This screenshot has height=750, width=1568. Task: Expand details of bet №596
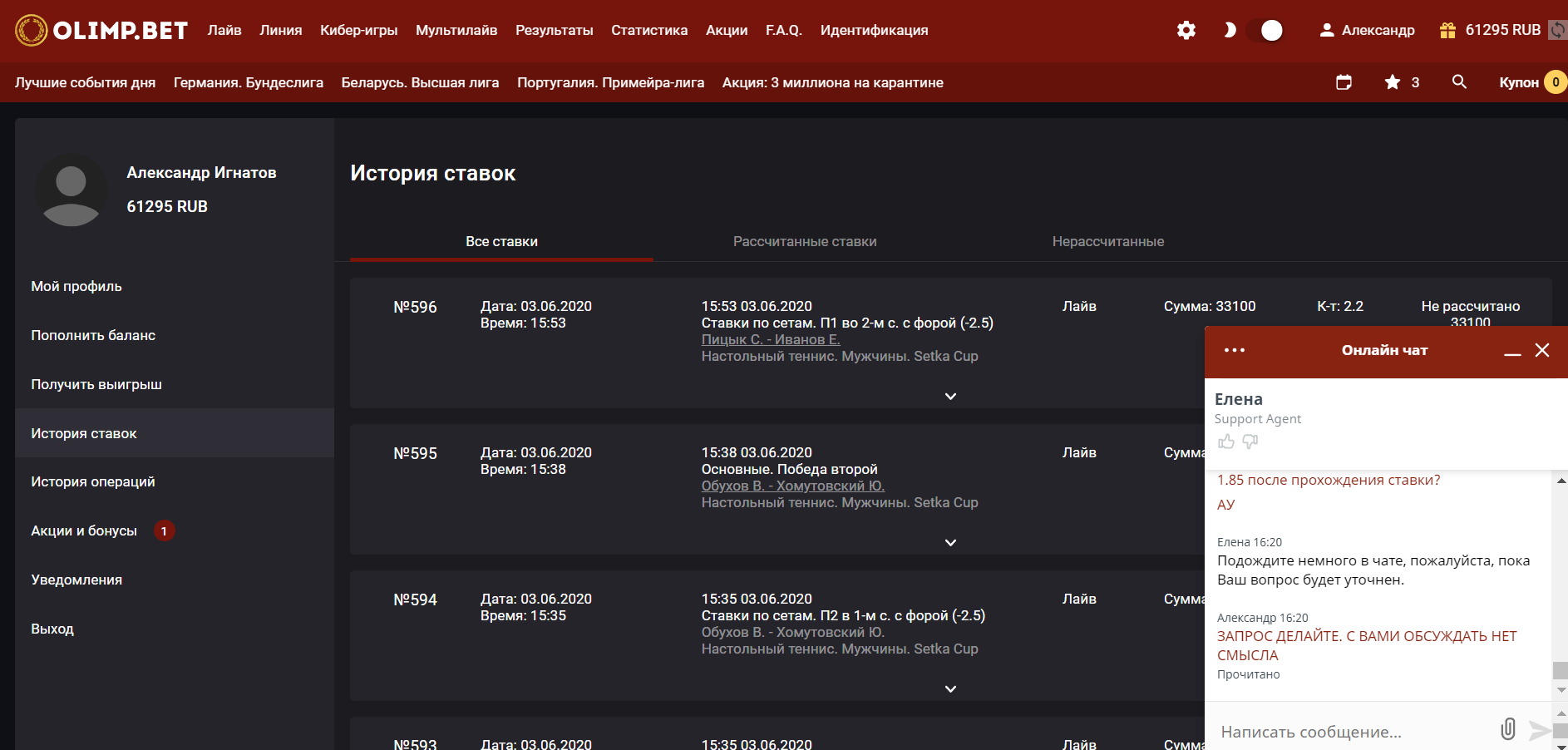click(x=950, y=397)
